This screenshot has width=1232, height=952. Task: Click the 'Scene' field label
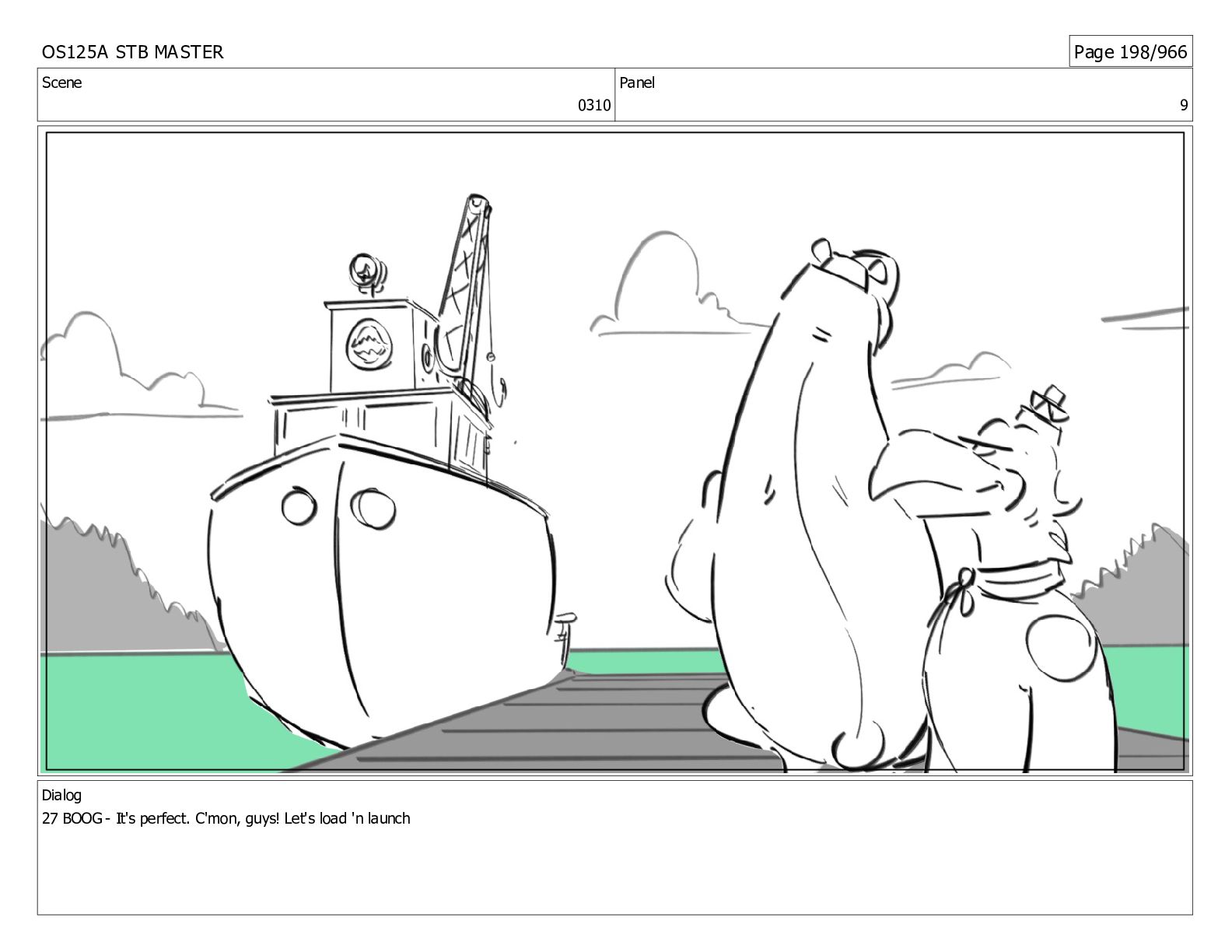tap(61, 82)
